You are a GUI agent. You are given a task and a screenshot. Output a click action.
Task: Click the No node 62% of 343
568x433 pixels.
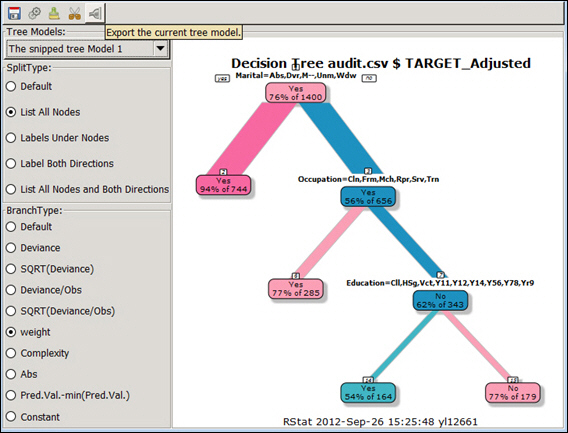point(440,300)
